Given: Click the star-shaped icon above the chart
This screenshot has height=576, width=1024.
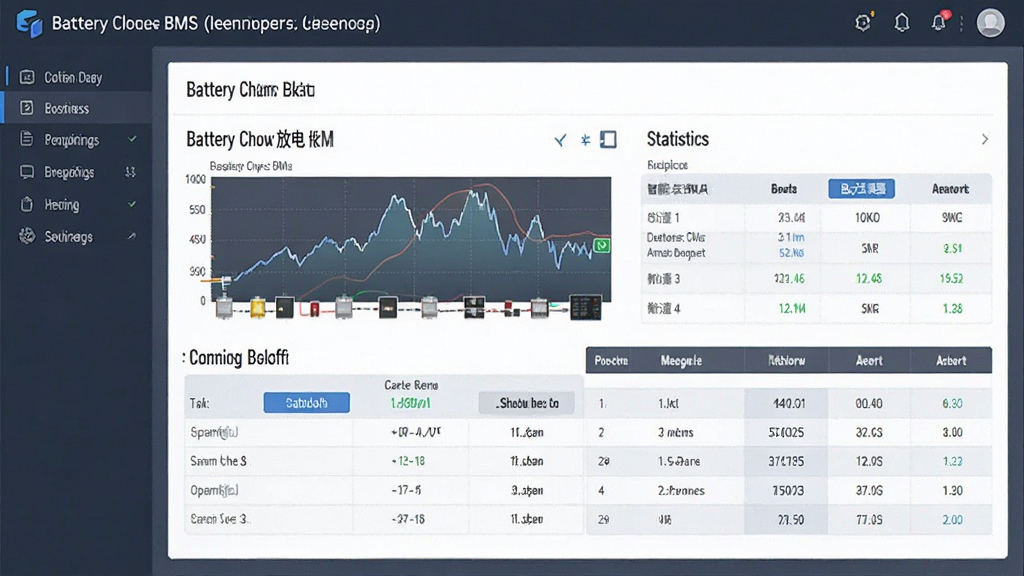Looking at the screenshot, I should 585,140.
